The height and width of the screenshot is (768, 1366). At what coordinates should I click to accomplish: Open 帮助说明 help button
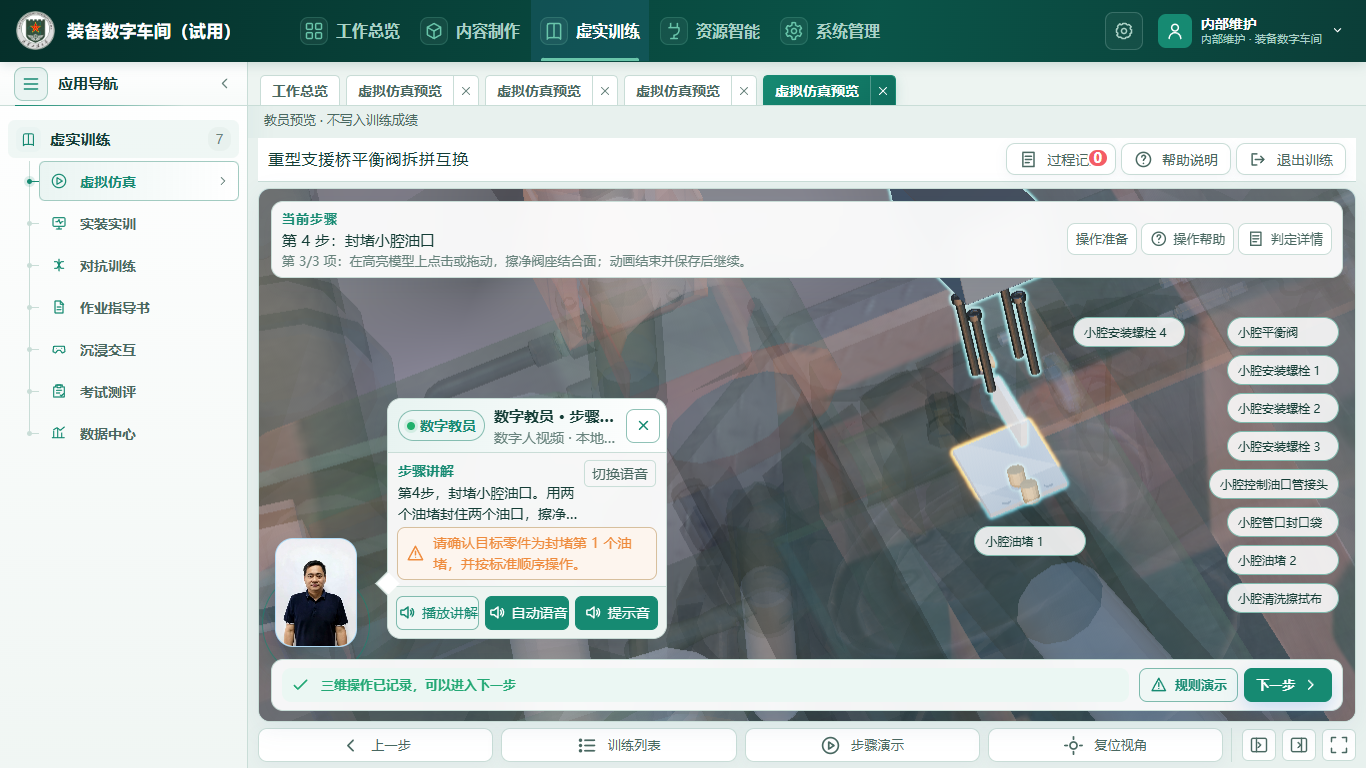click(1176, 160)
